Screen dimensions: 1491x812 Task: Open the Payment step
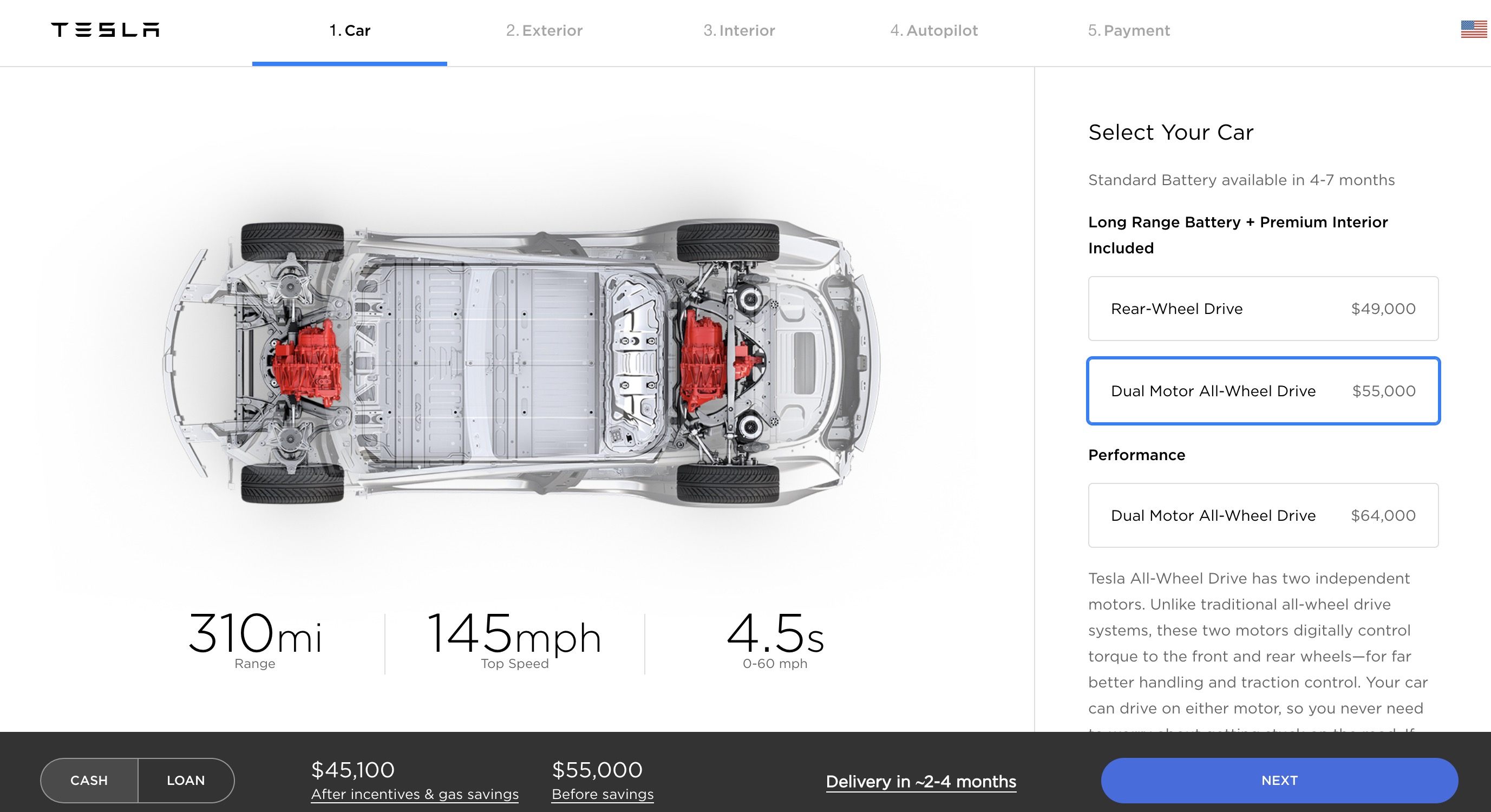point(1129,31)
